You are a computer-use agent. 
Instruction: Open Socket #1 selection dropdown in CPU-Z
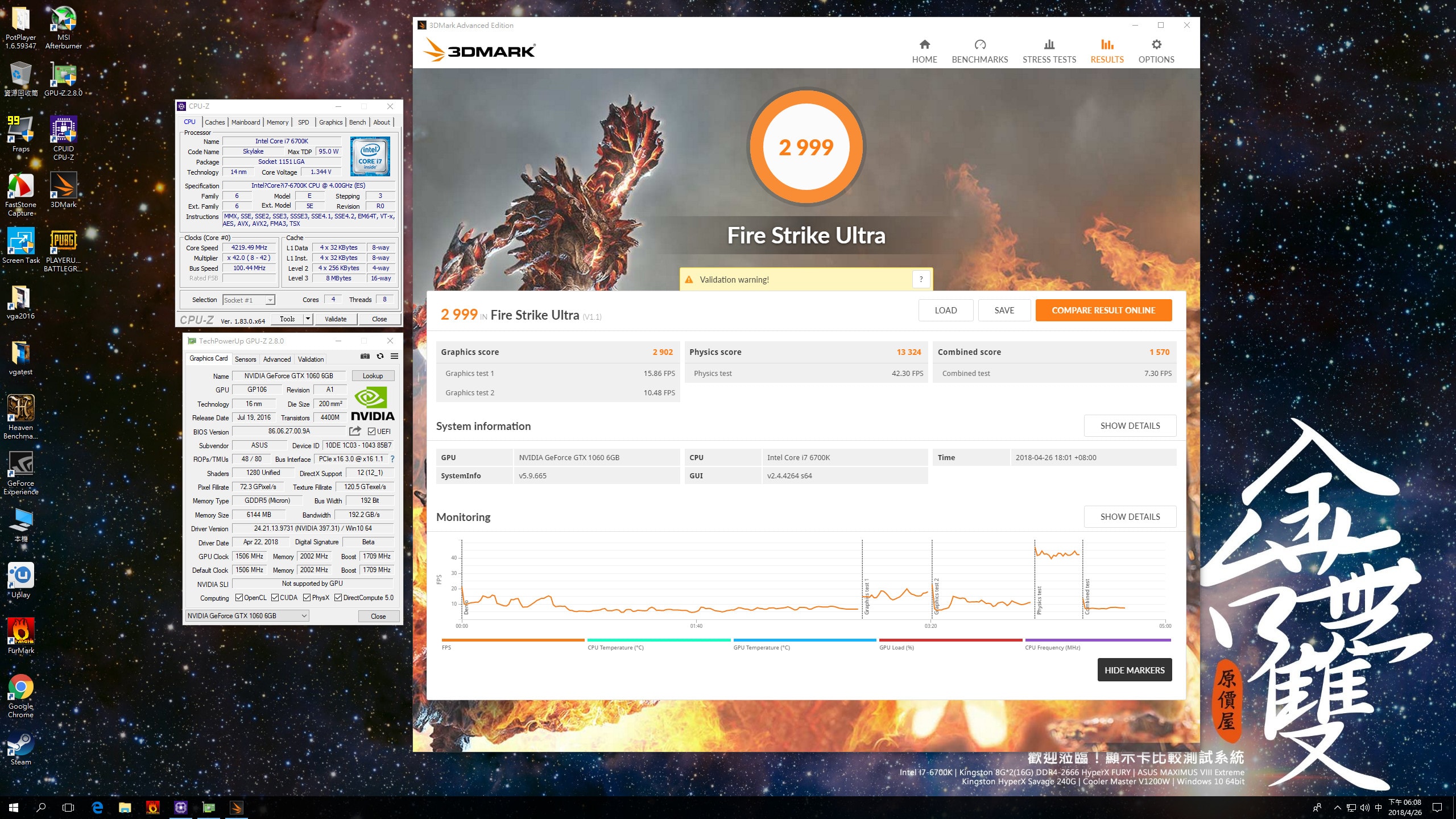tap(249, 300)
